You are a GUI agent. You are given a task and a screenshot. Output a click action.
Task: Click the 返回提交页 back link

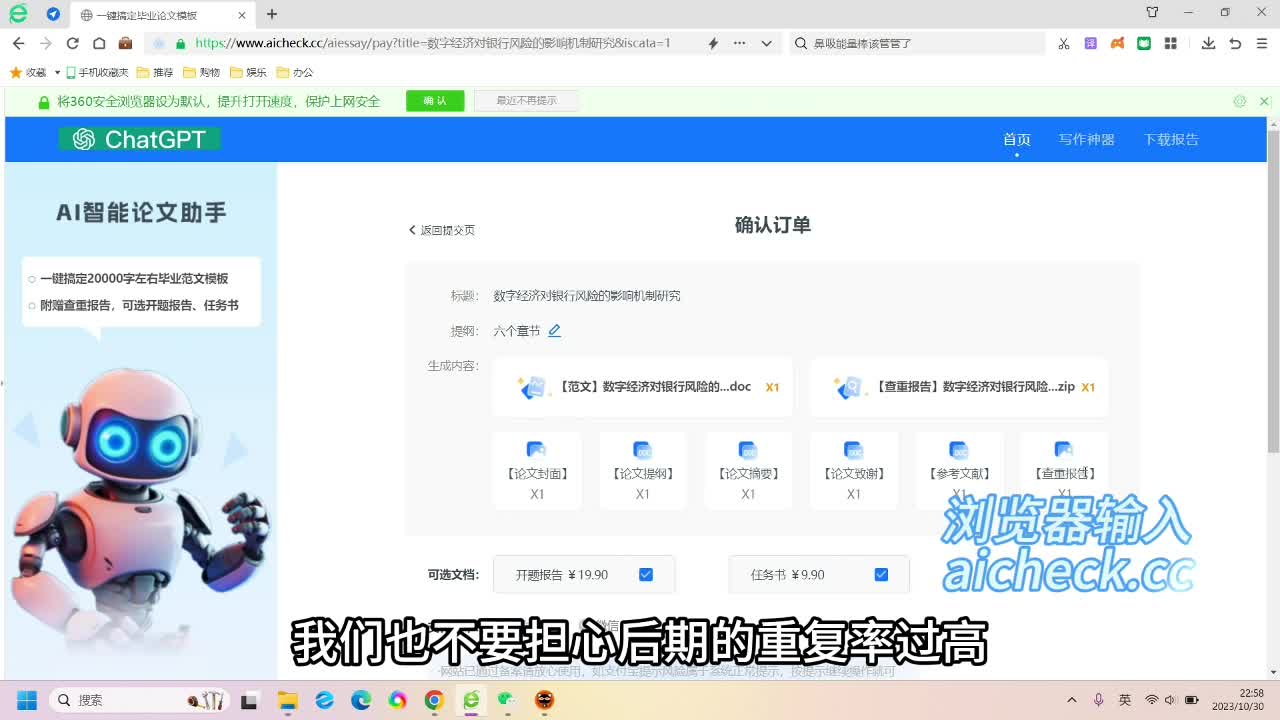(x=442, y=230)
